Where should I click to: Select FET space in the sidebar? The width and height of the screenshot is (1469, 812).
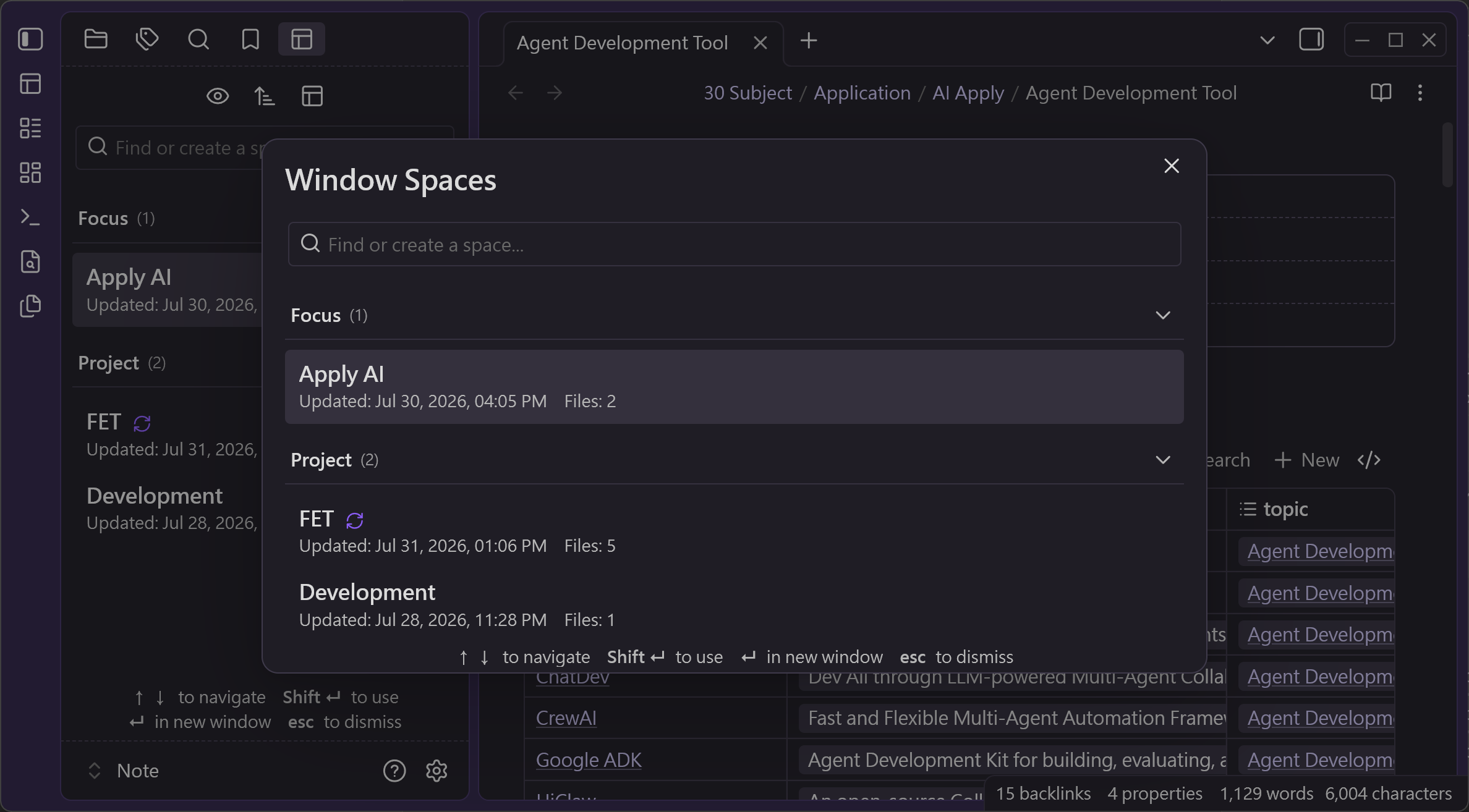tap(168, 434)
